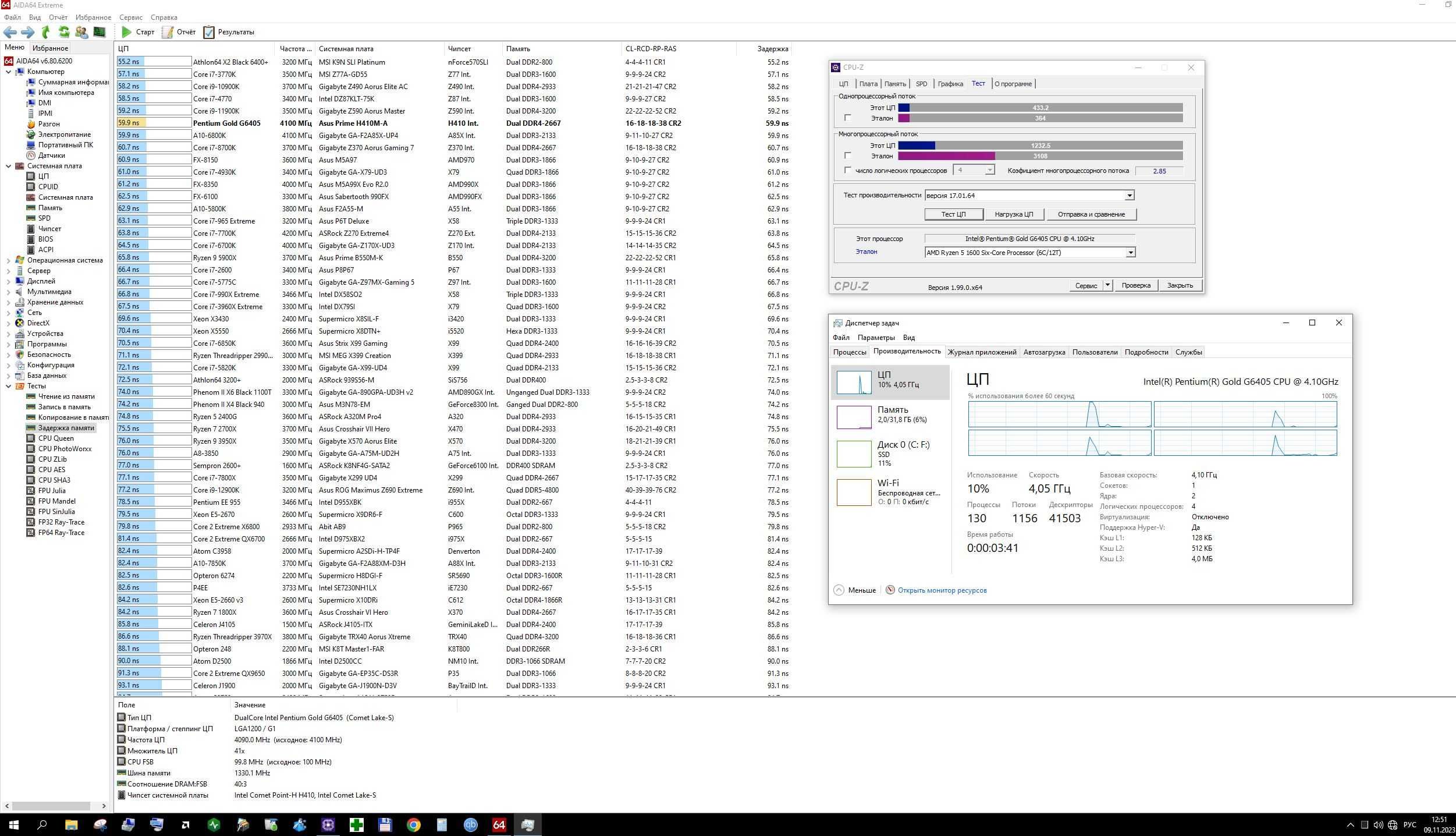Toggle the single-thread Эталон checkbox in CPU-Z

click(x=848, y=118)
